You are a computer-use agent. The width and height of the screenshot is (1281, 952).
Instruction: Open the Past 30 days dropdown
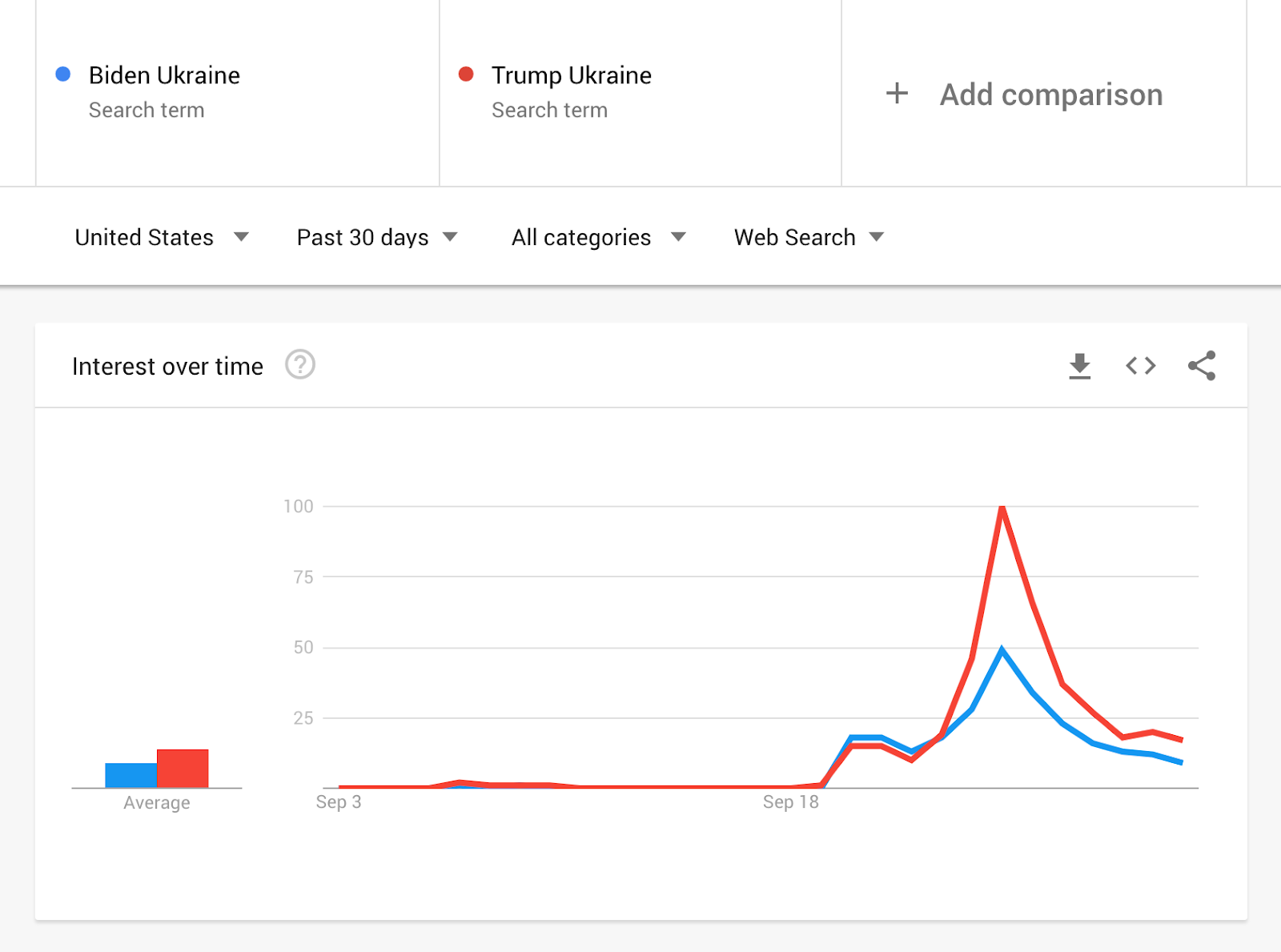377,237
